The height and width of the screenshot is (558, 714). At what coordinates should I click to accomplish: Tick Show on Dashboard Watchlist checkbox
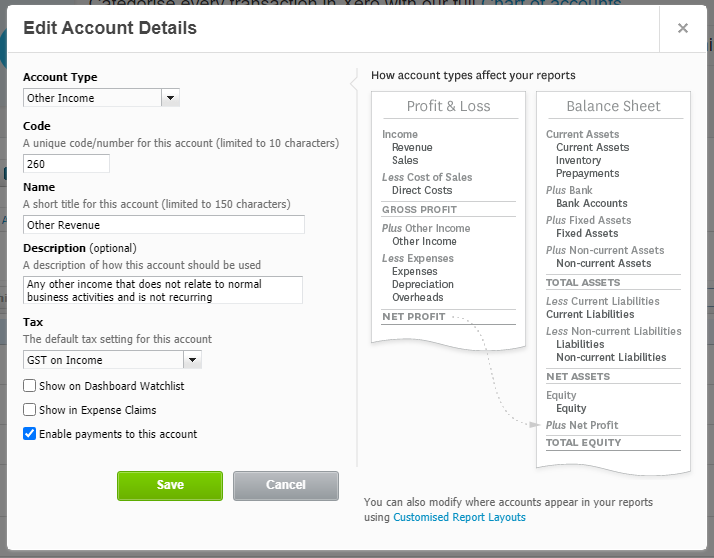click(x=30, y=386)
